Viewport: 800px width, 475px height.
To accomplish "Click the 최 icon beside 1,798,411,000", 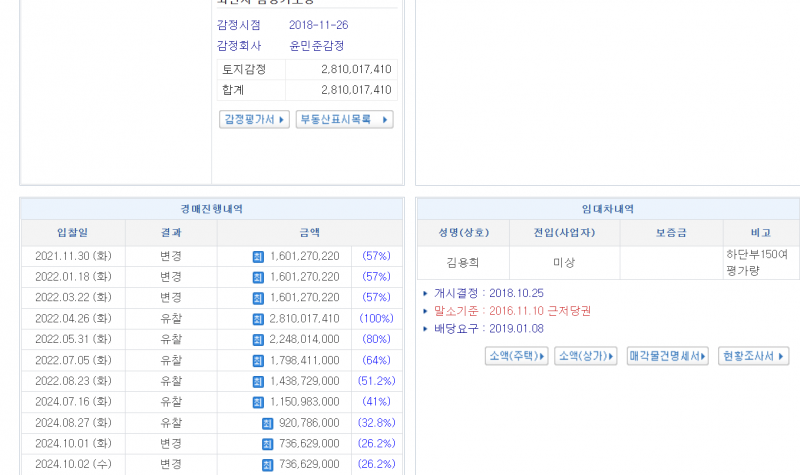I will (x=258, y=360).
